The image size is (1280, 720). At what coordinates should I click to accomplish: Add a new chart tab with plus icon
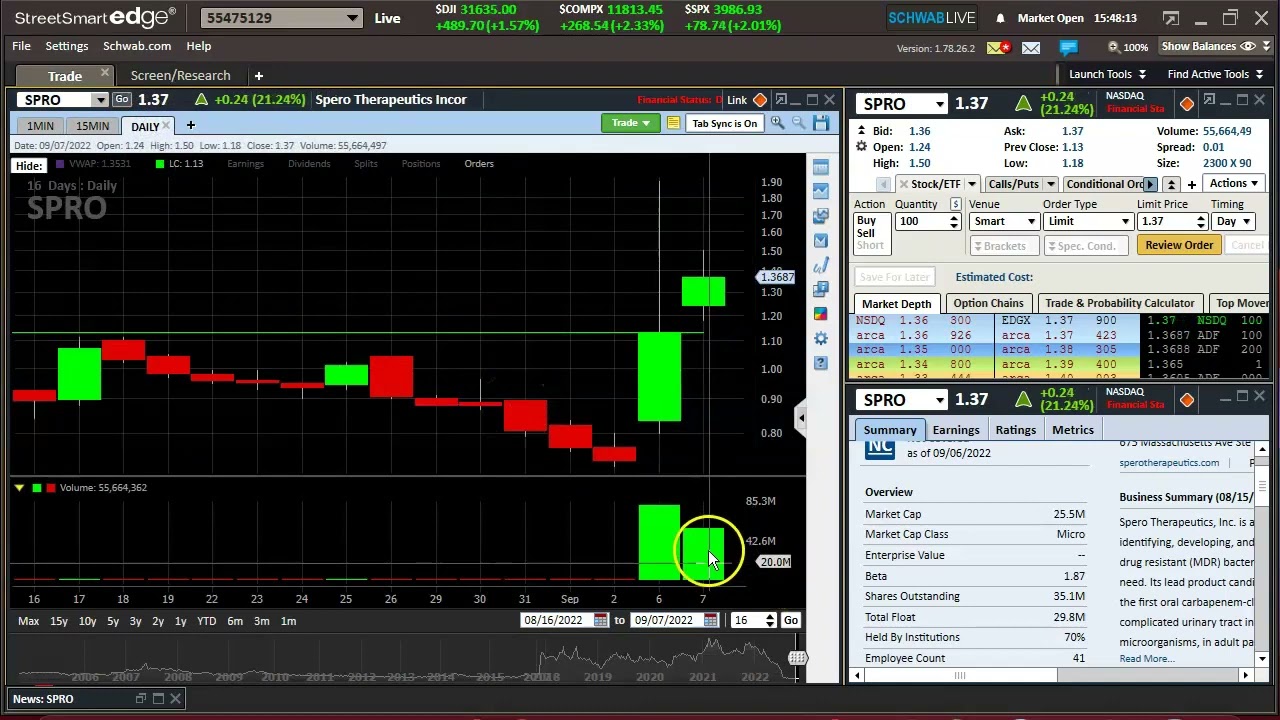pos(190,125)
